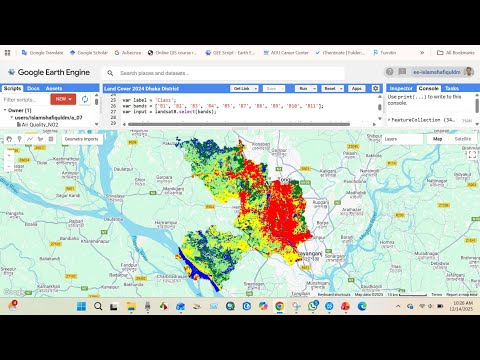Expand the FeatureCollection console entry

point(389,119)
